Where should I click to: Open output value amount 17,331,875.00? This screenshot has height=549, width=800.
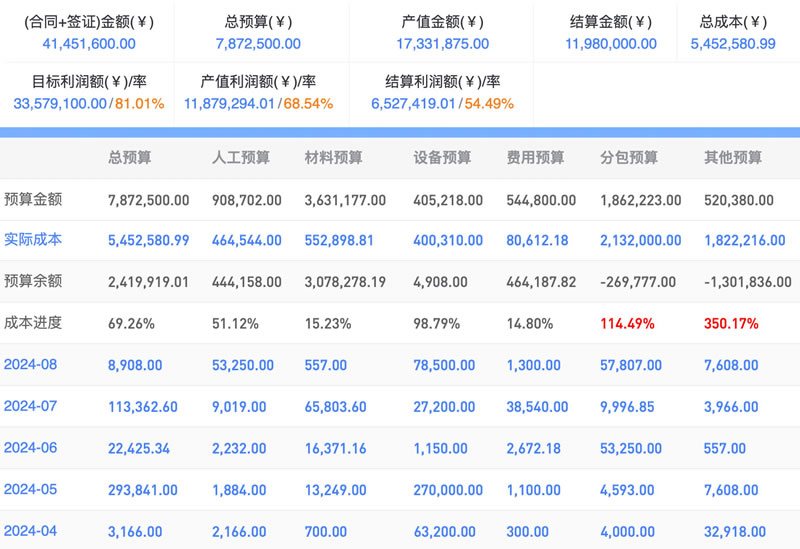pyautogui.click(x=442, y=44)
